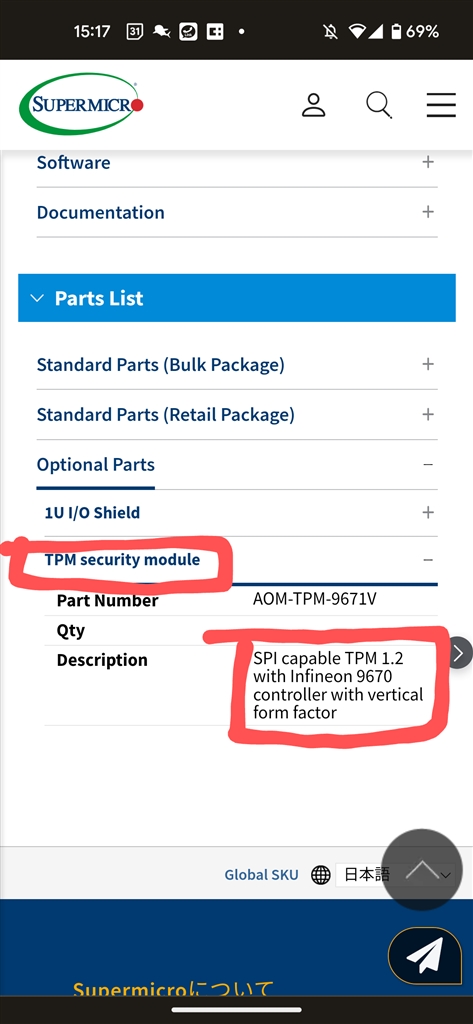Viewport: 473px width, 1024px height.
Task: Expand Standard Parts (Bulk Package)
Action: tap(237, 364)
